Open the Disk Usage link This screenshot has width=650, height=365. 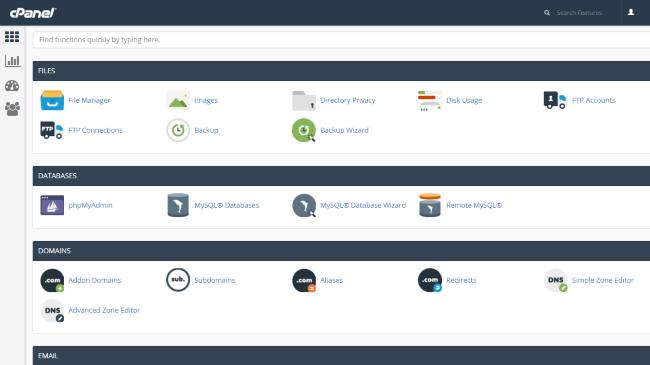(464, 100)
